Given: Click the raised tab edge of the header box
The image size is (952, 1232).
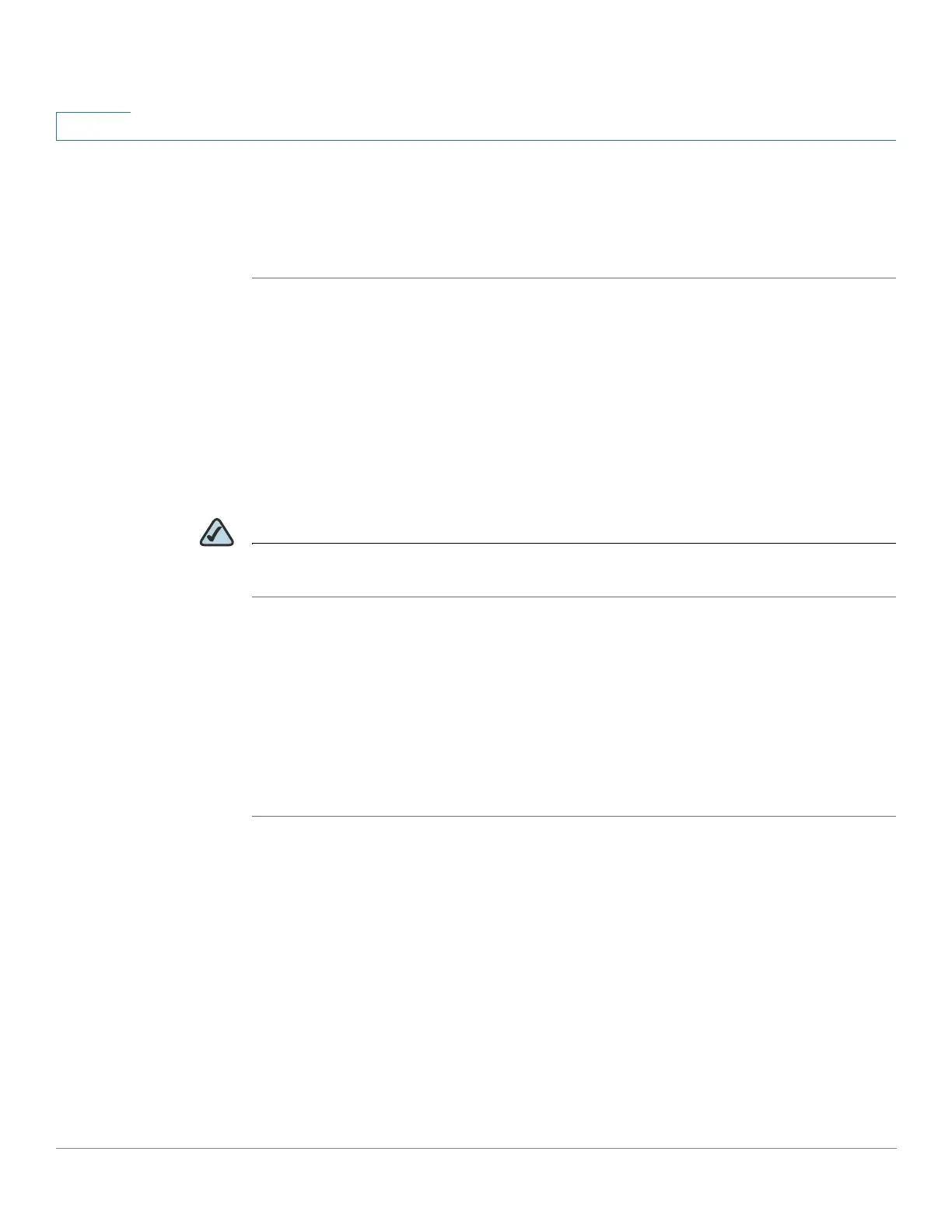Looking at the screenshot, I should tap(93, 113).
